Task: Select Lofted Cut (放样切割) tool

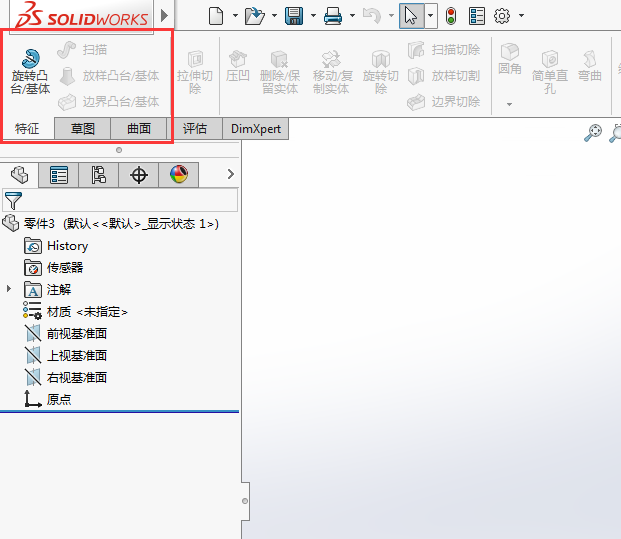Action: click(444, 76)
